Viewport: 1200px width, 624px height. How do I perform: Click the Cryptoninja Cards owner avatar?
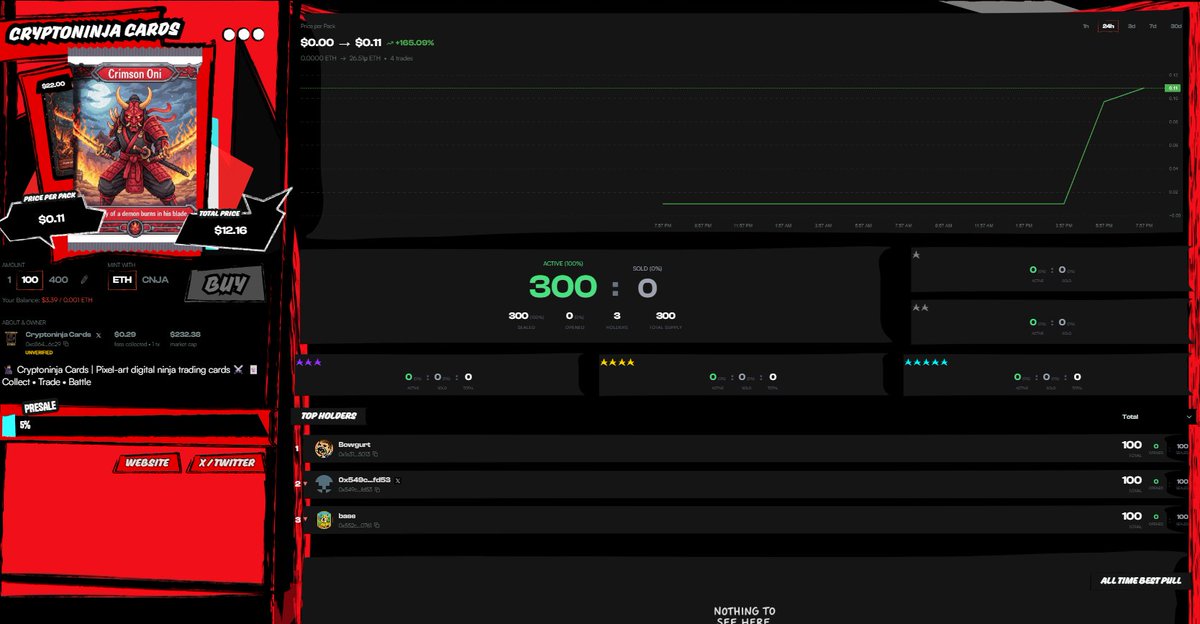tap(11, 338)
